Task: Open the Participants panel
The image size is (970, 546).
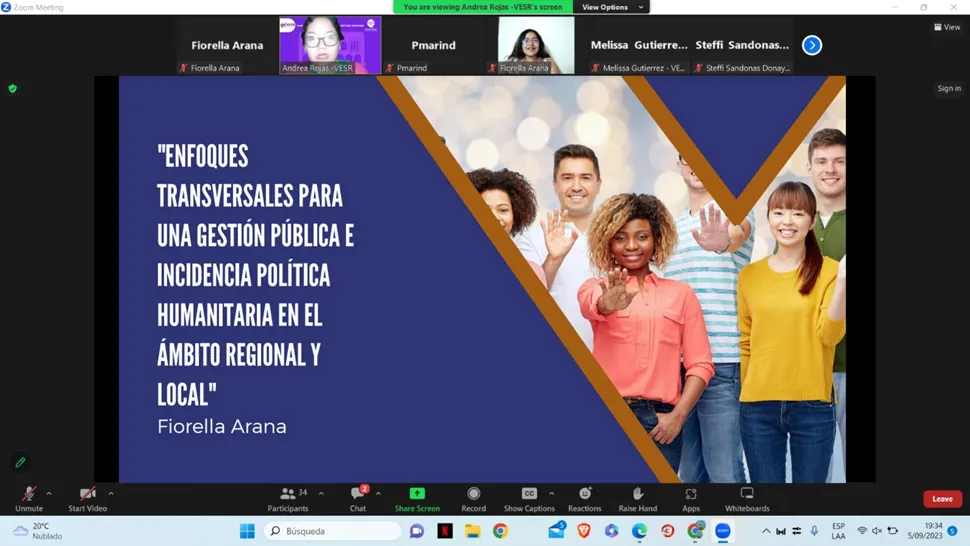Action: [288, 497]
